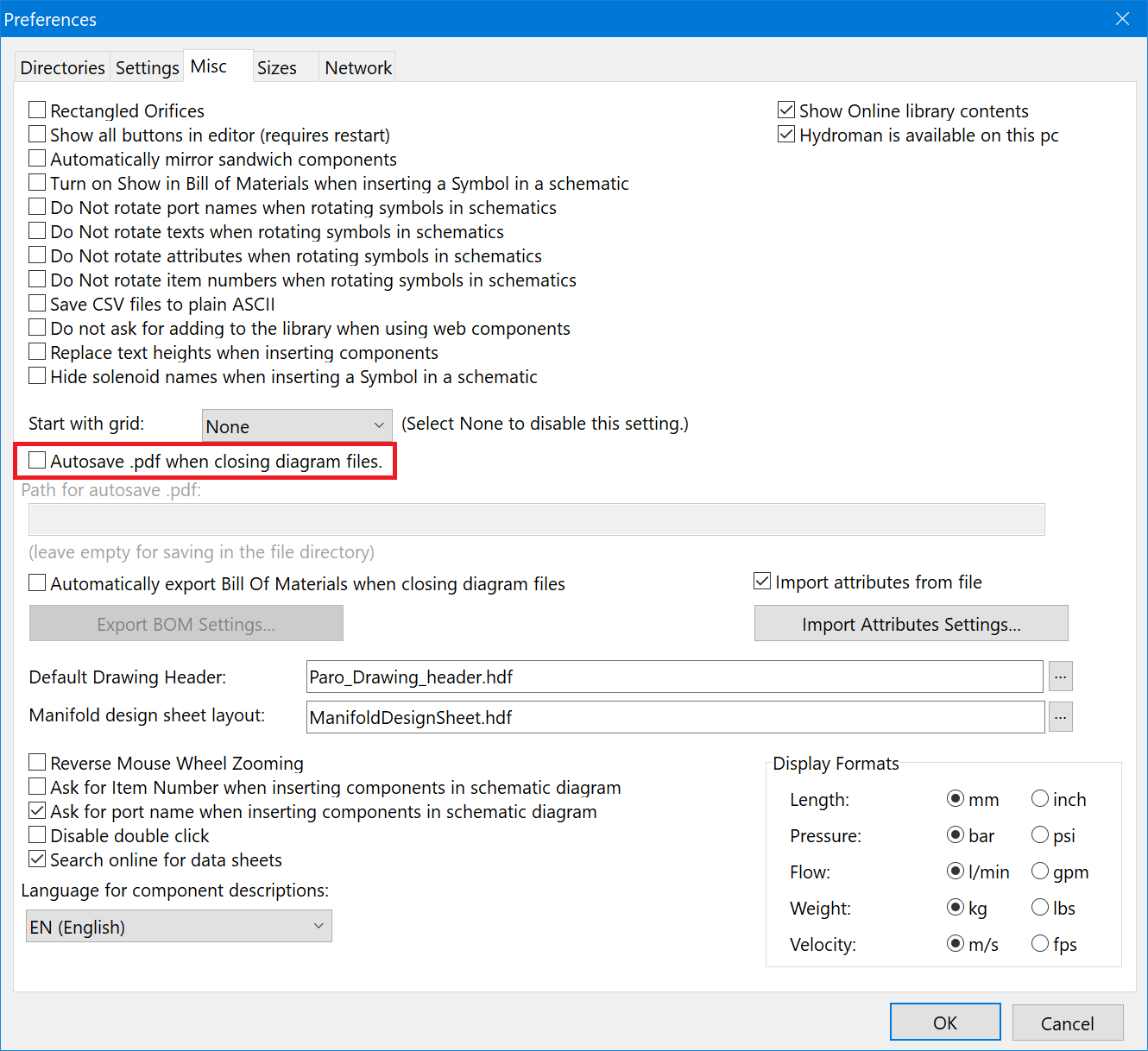Switch to the Network tab
Screen dimensions: 1148x1051
pyautogui.click(x=357, y=66)
